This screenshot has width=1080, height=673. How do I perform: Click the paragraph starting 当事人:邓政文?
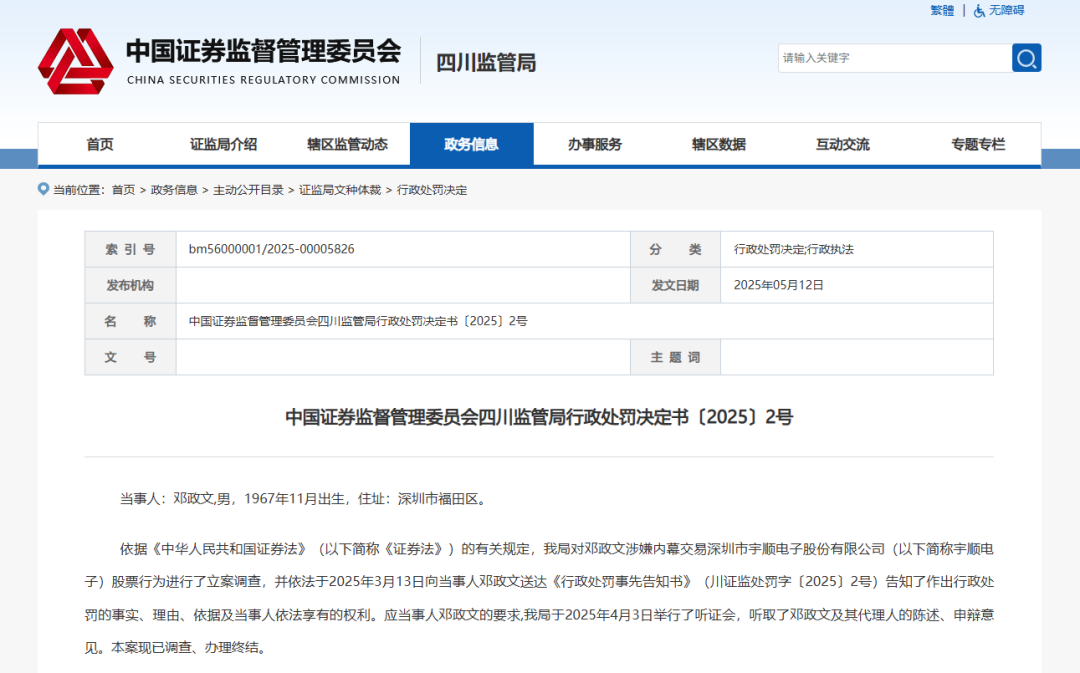305,499
